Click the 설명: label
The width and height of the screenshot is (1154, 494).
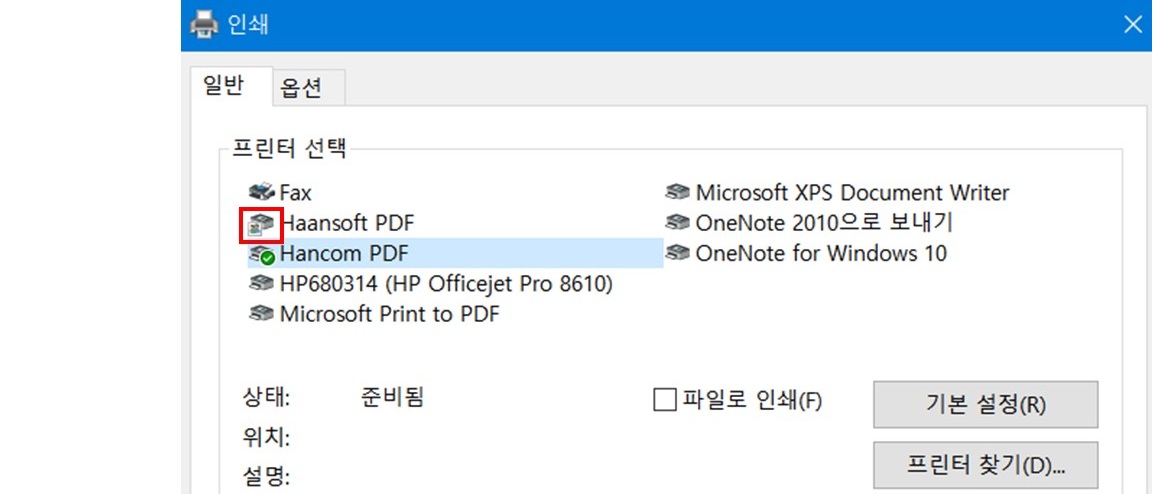click(266, 476)
